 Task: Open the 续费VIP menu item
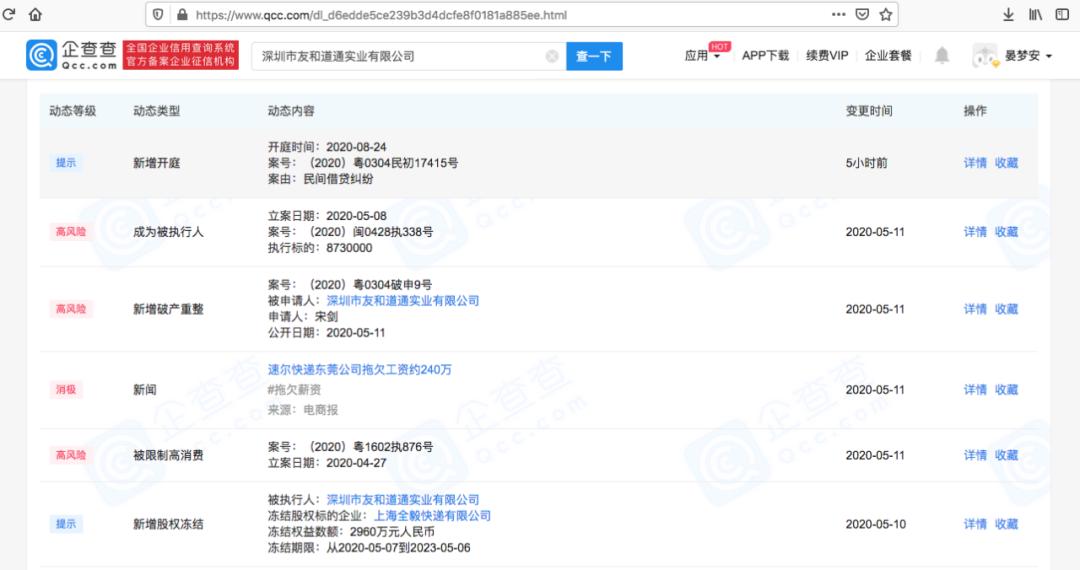pyautogui.click(x=827, y=56)
